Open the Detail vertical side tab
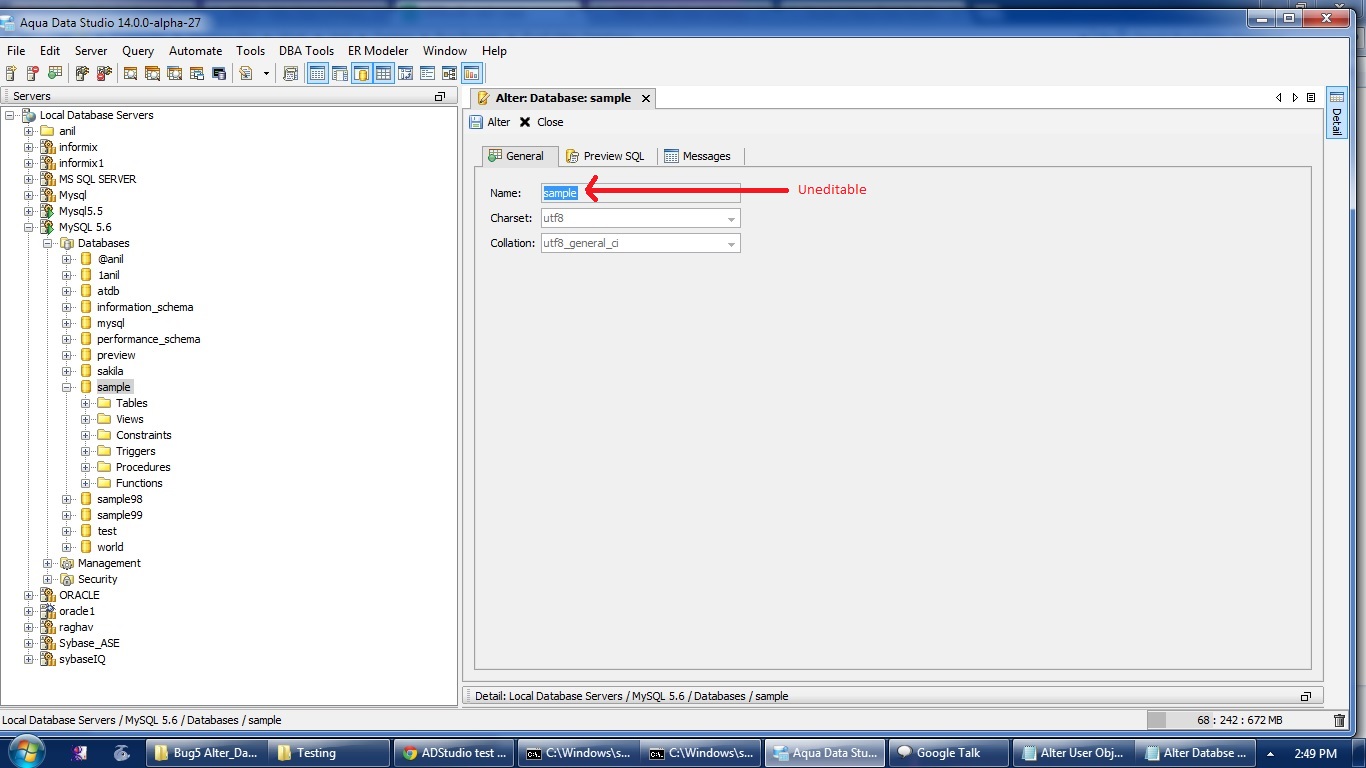Viewport: 1366px width, 768px height. (x=1336, y=113)
